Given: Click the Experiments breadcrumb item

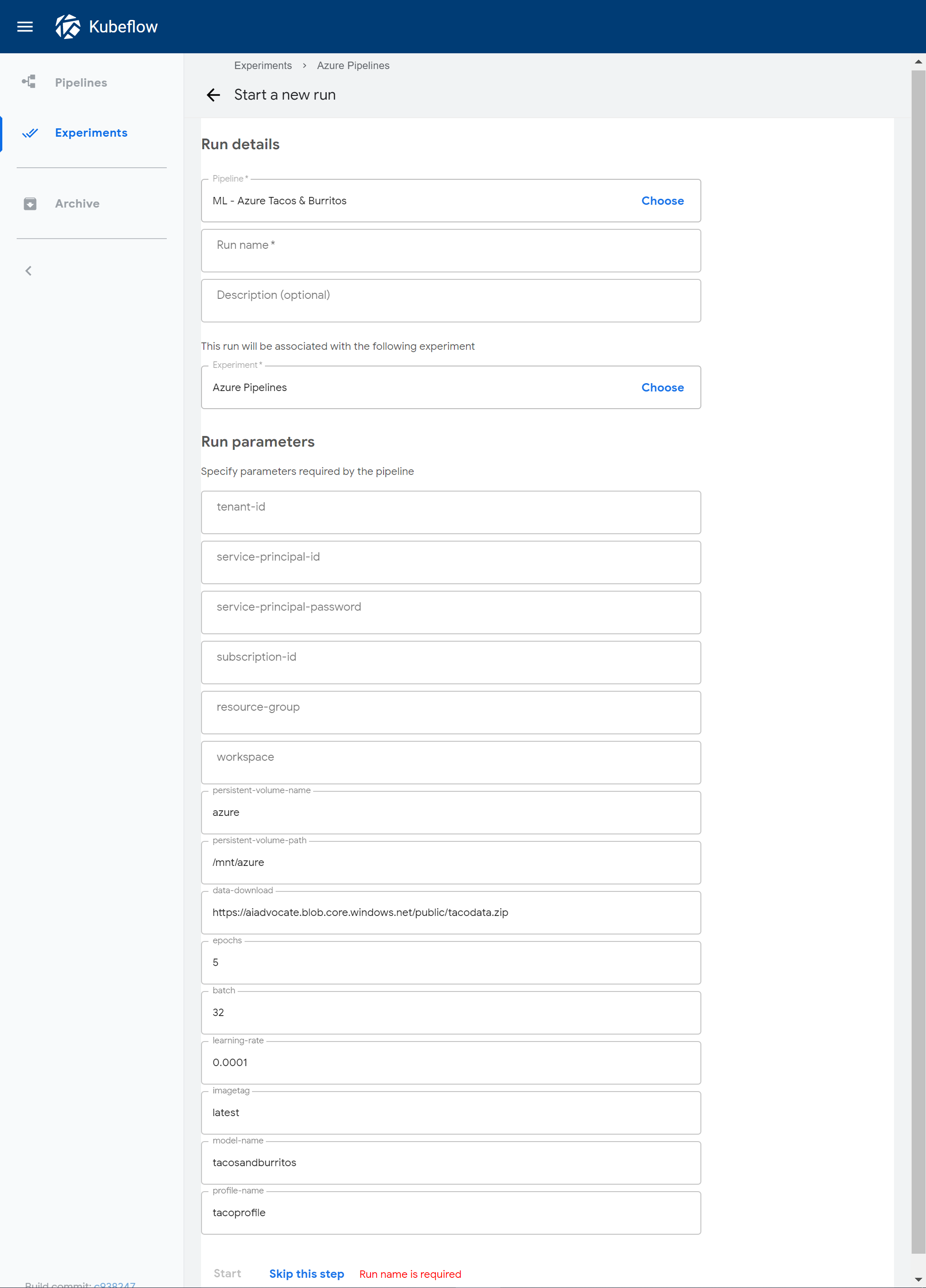Looking at the screenshot, I should pos(262,65).
